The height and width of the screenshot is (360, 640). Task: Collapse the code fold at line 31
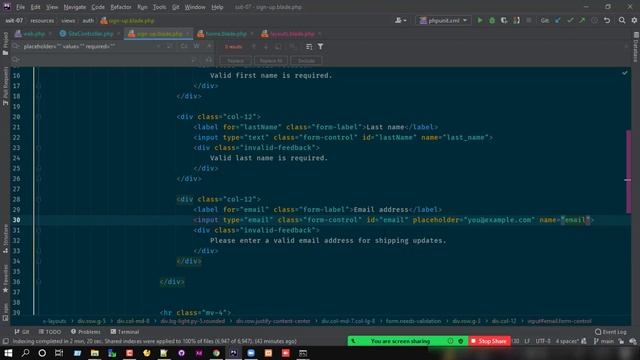[x=39, y=230]
